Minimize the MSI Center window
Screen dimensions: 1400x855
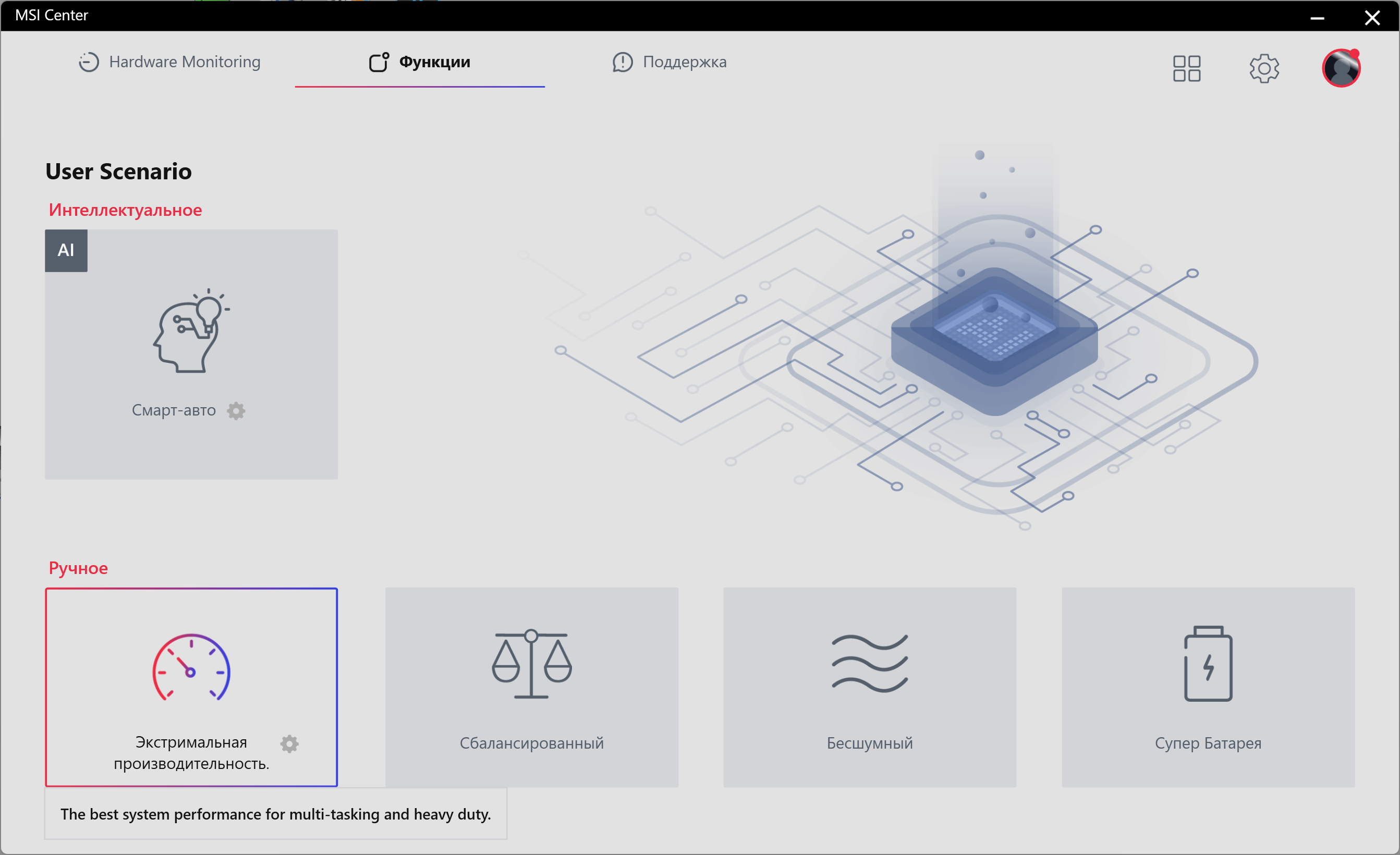1317,18
